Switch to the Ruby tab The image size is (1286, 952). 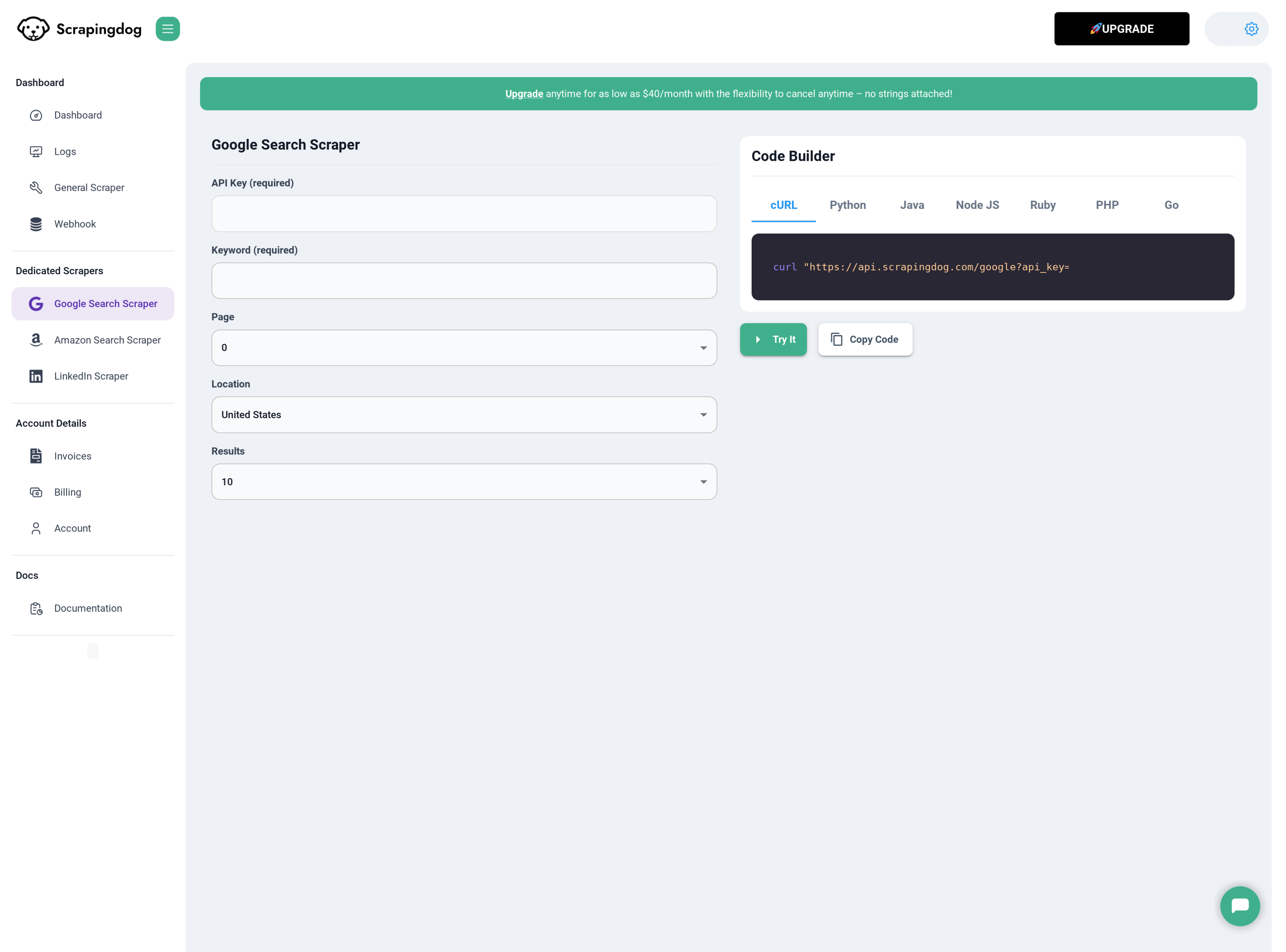tap(1043, 205)
